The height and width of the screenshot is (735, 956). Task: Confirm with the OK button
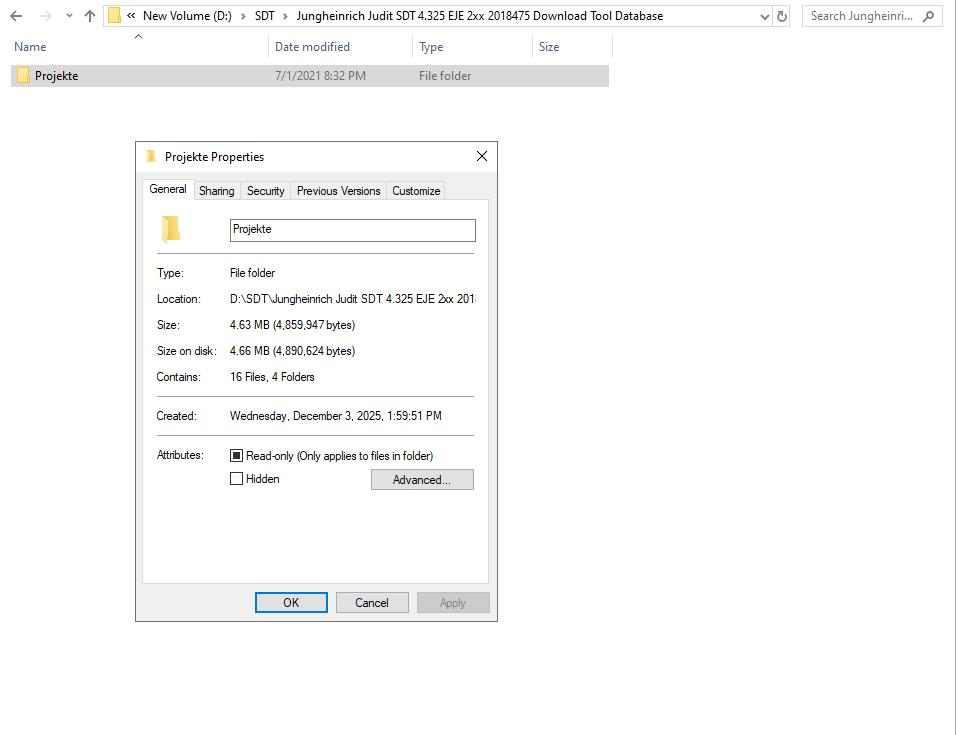(291, 603)
